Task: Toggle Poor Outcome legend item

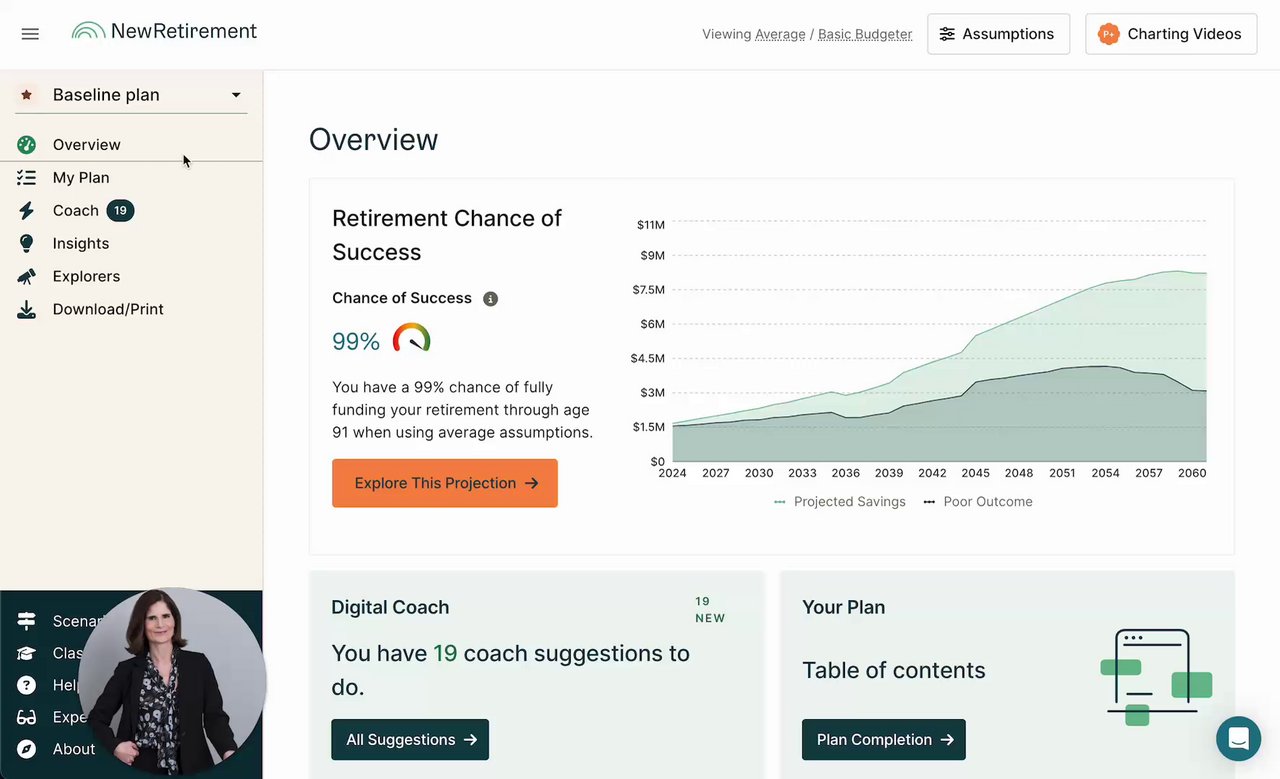Action: [978, 502]
